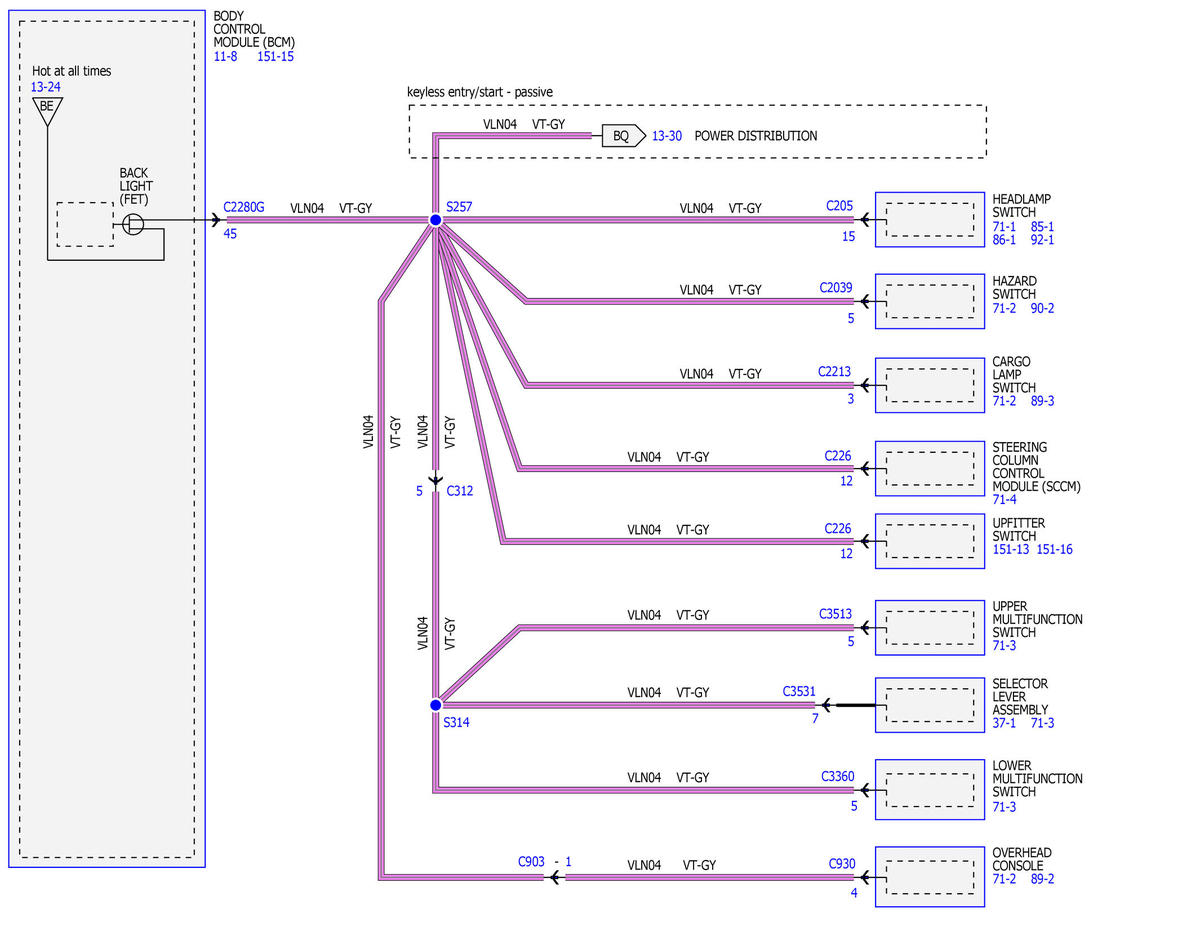Click connector C930 for the overhead console
This screenshot has height=927, width=1200.
click(843, 862)
